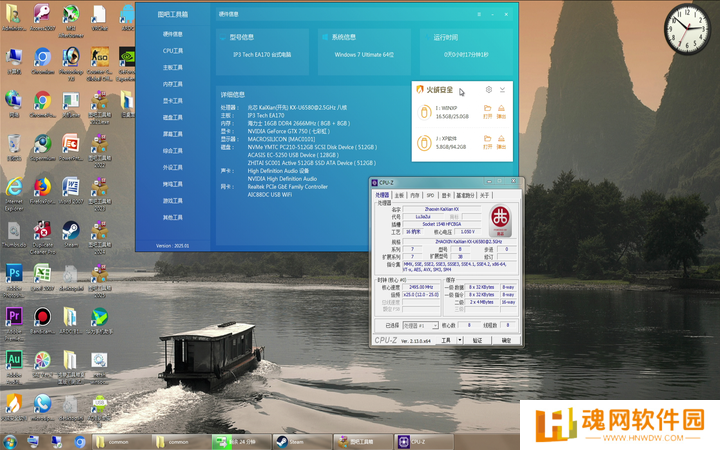This screenshot has width=720, height=450.
Task: Switch to the 显卡 tab in CPU-Z
Action: pyautogui.click(x=446, y=195)
